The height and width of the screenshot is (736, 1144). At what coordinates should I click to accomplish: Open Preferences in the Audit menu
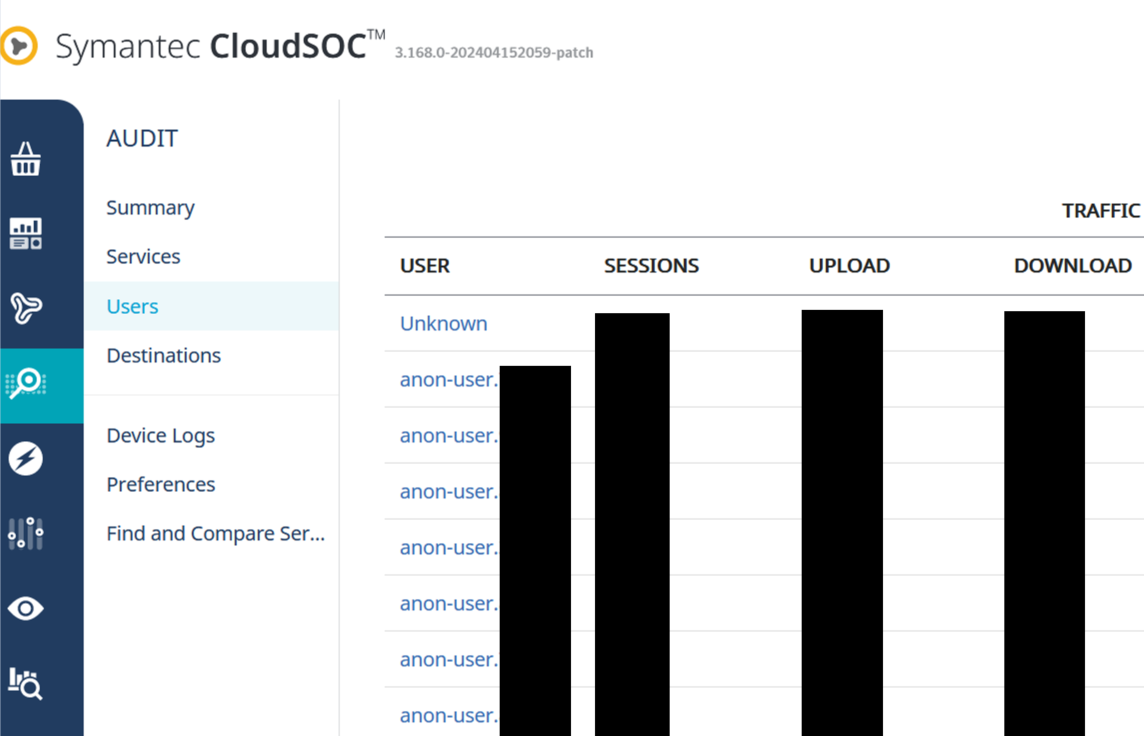coord(160,485)
